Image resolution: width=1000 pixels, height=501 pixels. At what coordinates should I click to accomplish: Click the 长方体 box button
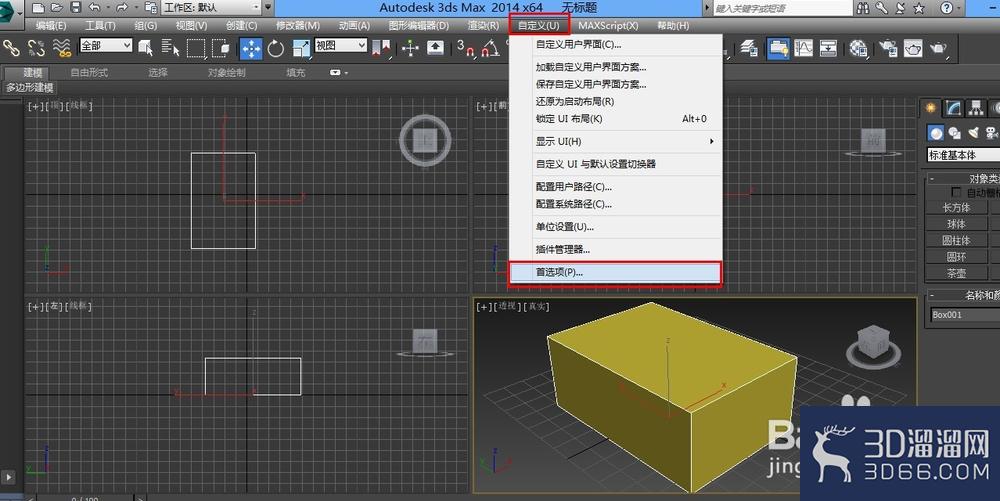pos(956,208)
